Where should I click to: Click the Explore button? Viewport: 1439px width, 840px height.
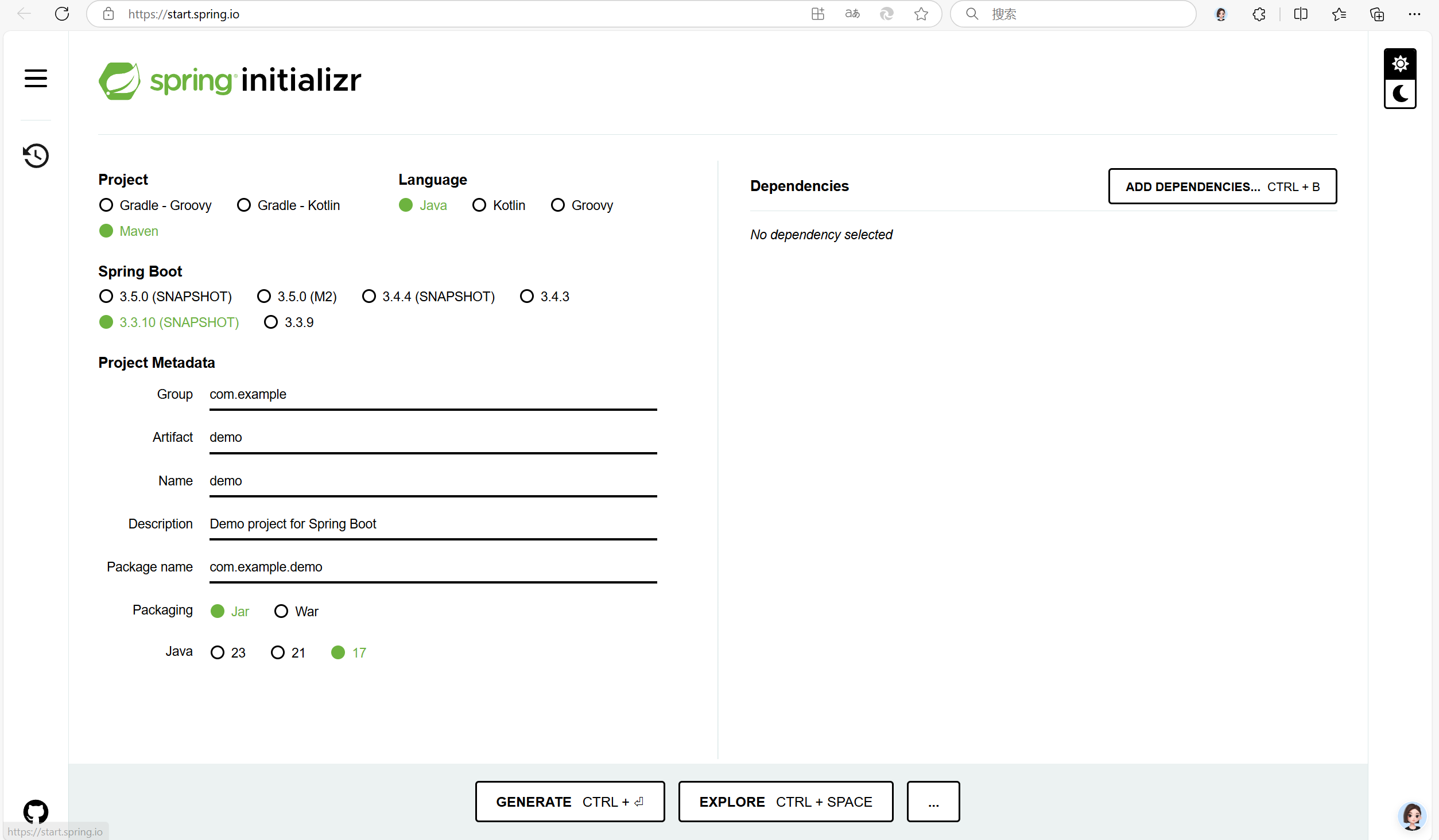coord(785,802)
